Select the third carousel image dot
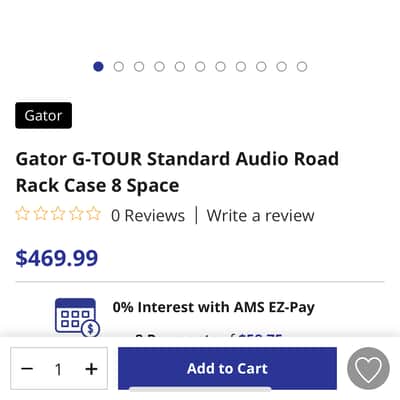 point(139,67)
